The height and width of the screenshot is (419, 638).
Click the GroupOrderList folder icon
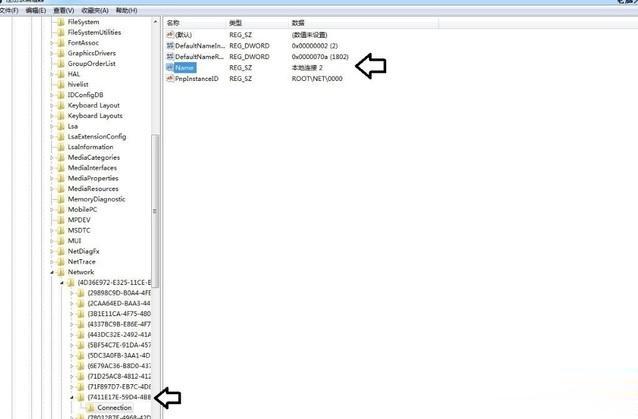pos(61,64)
